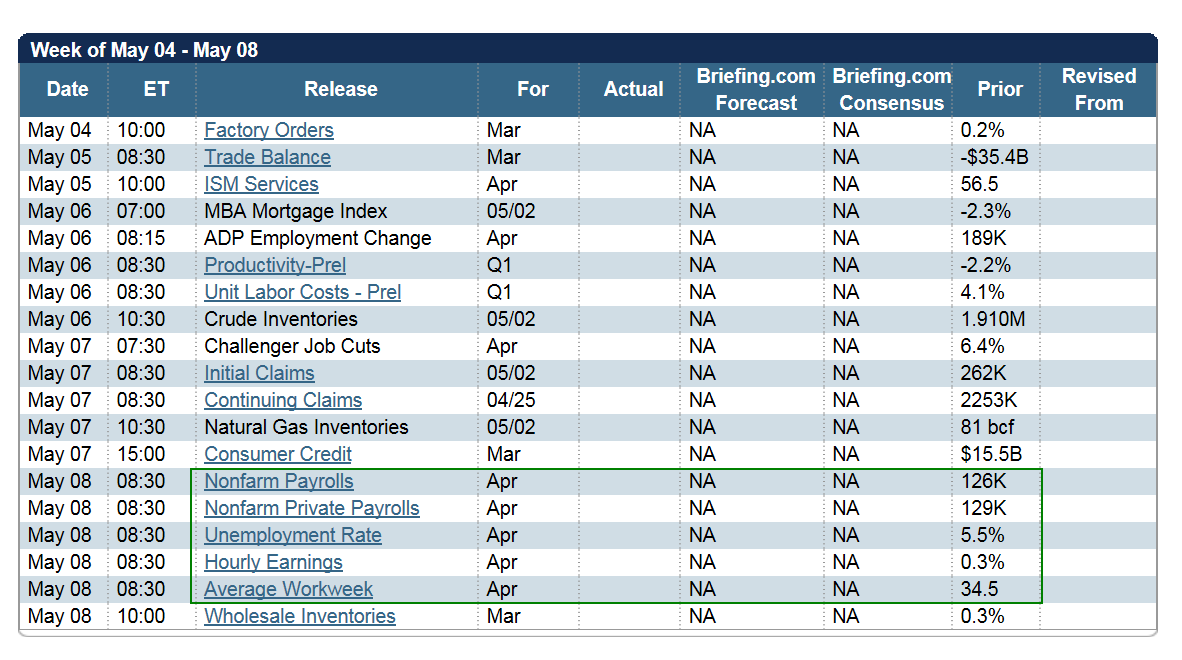Select the Challenger Job Cuts text
Viewport: 1182px width, 660px height.
coord(292,347)
